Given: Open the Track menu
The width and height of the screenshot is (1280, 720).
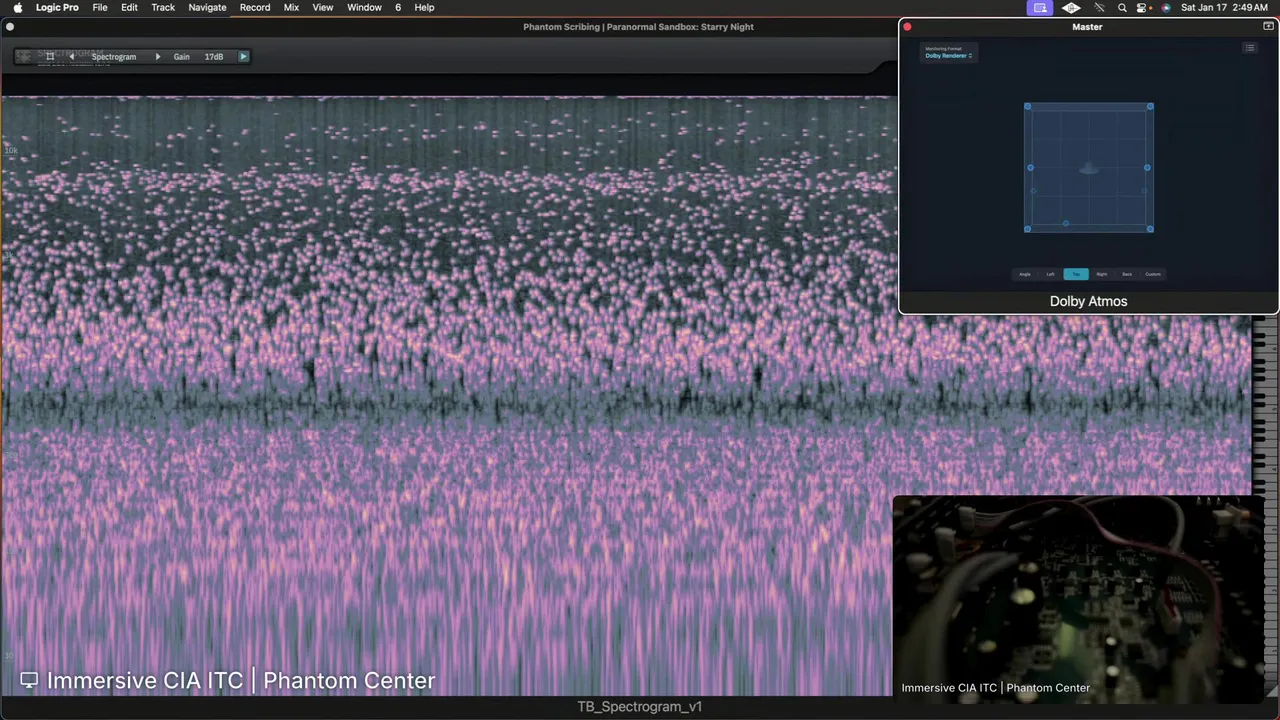Looking at the screenshot, I should 163,7.
